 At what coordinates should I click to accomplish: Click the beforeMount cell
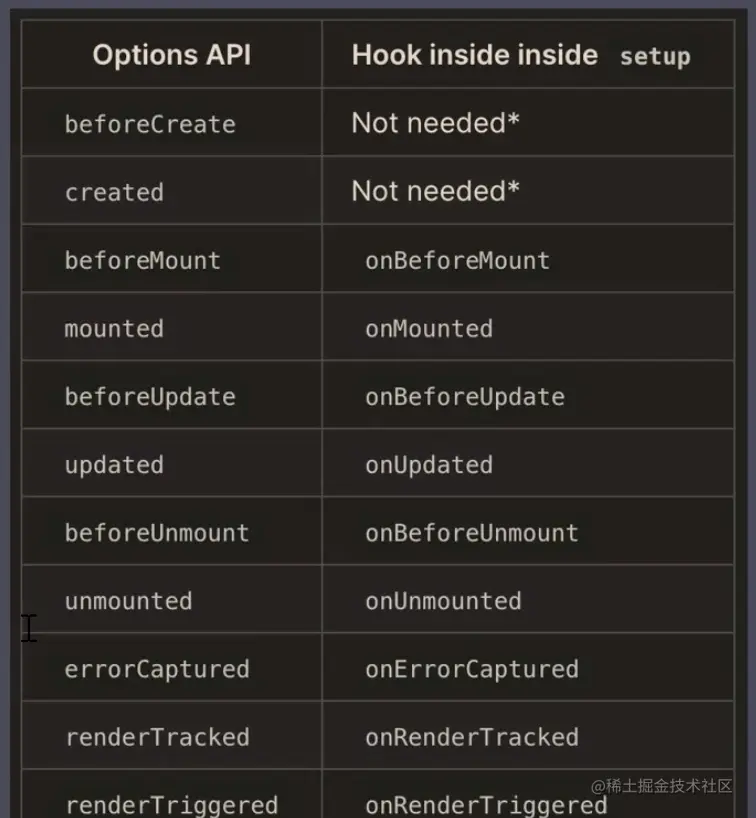click(x=142, y=260)
